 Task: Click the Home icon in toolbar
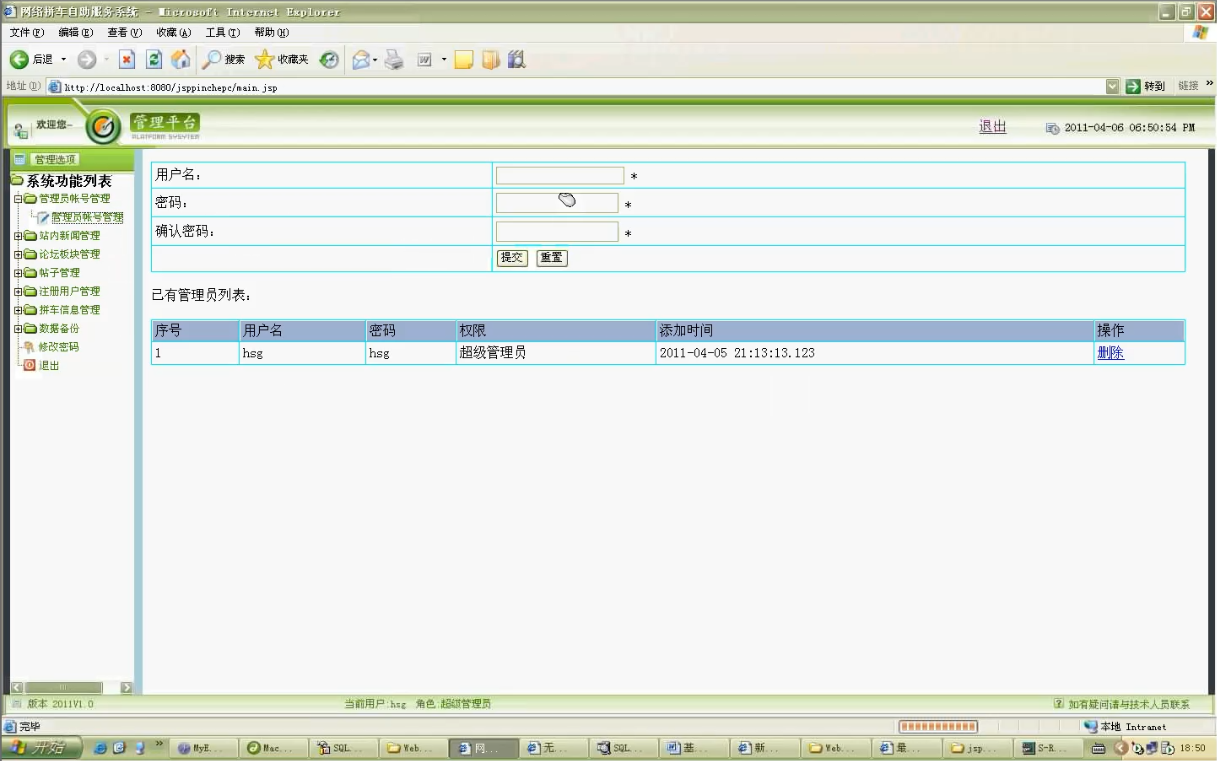click(180, 60)
